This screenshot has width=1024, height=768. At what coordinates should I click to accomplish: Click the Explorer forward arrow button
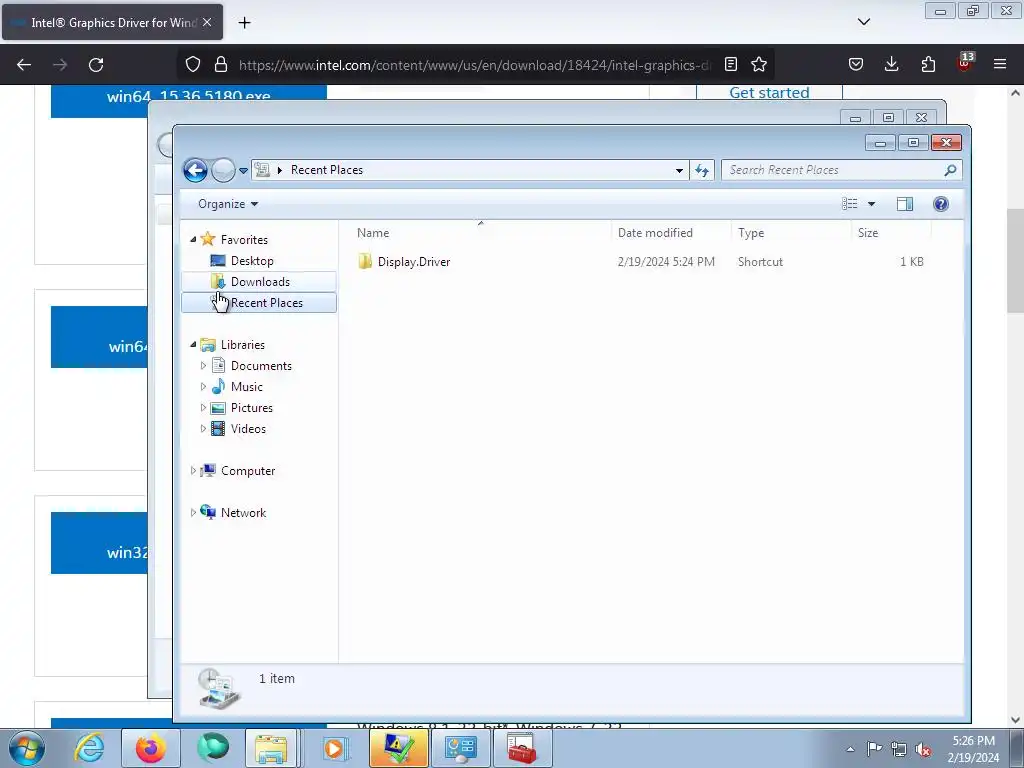[223, 170]
